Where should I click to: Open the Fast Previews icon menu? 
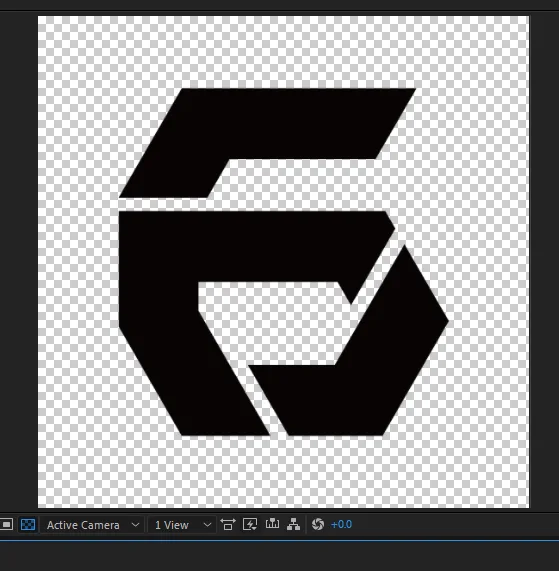pyautogui.click(x=250, y=525)
